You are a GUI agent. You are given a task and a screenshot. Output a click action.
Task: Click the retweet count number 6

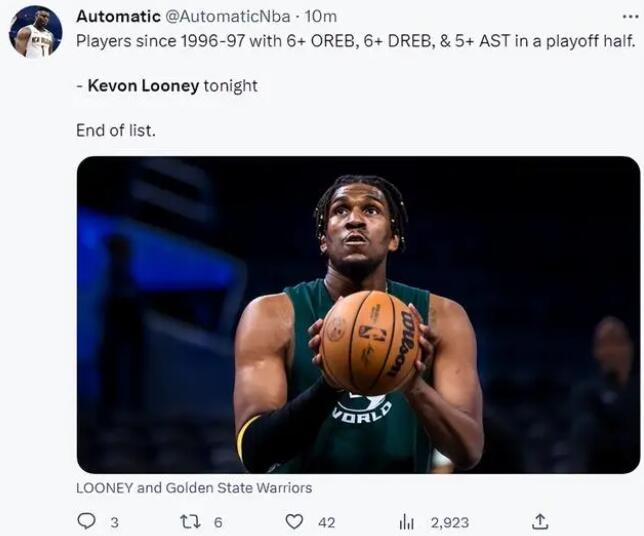[x=218, y=522]
